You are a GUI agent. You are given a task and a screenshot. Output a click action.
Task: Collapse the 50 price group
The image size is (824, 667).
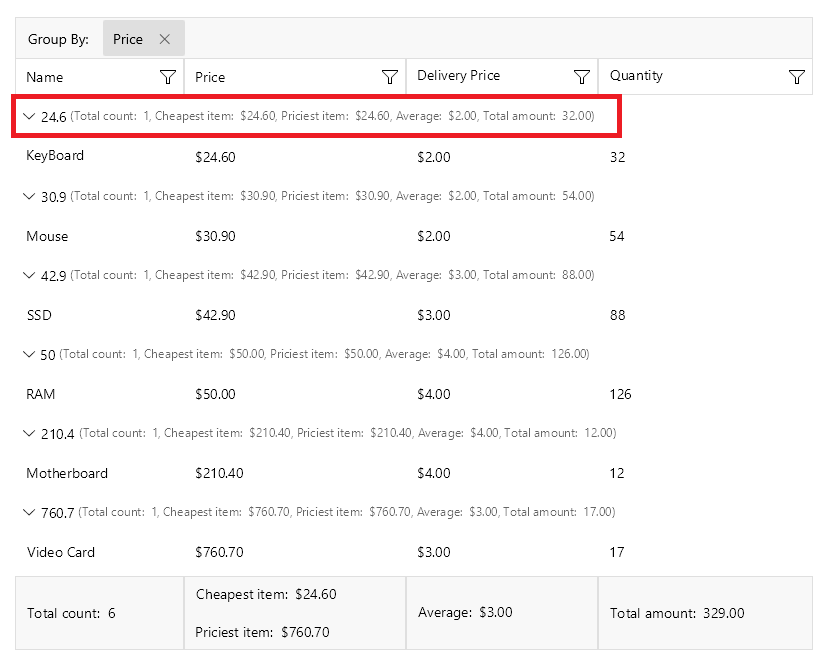click(29, 354)
